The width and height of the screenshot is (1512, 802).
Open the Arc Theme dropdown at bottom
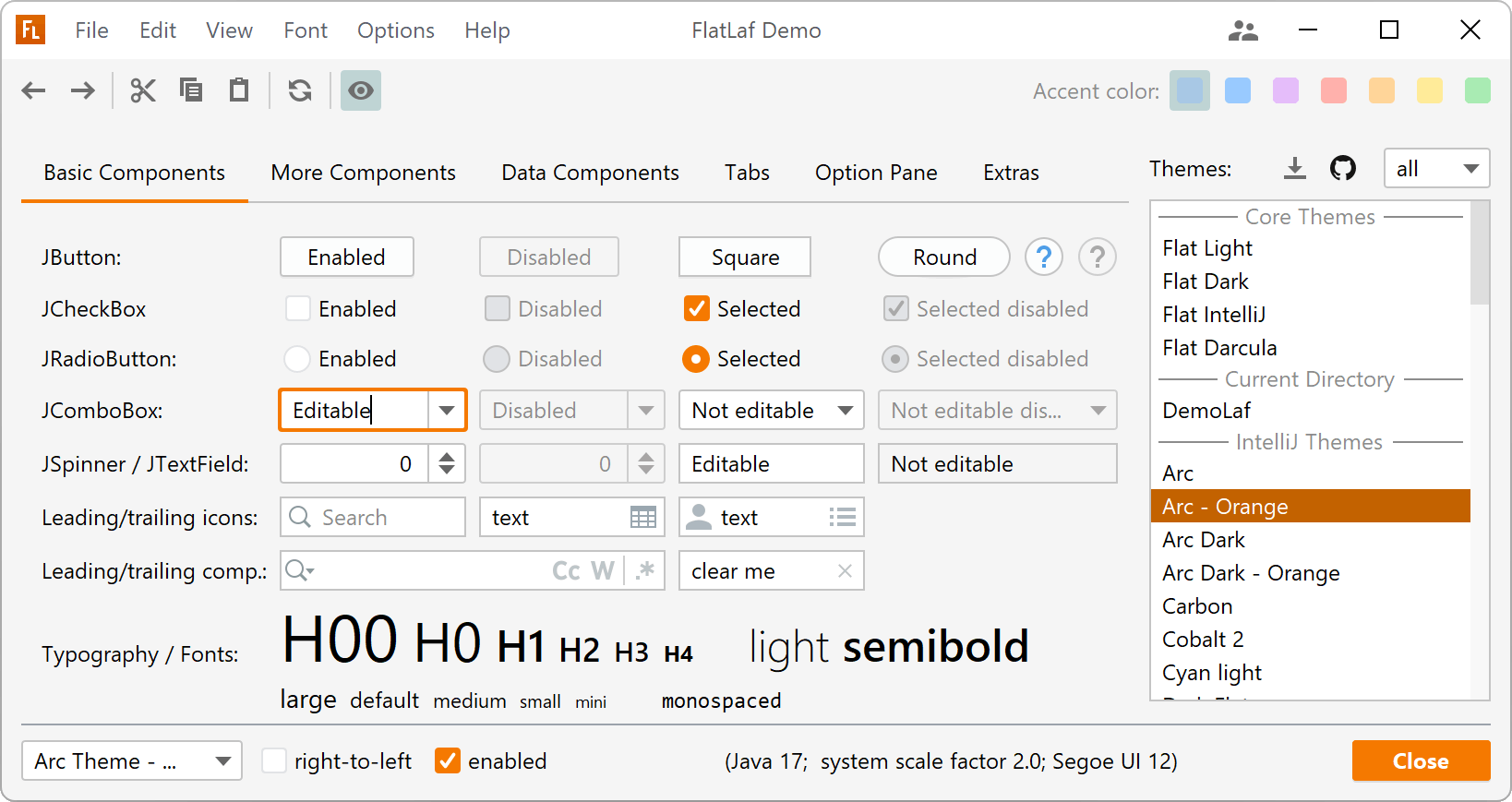click(x=132, y=760)
